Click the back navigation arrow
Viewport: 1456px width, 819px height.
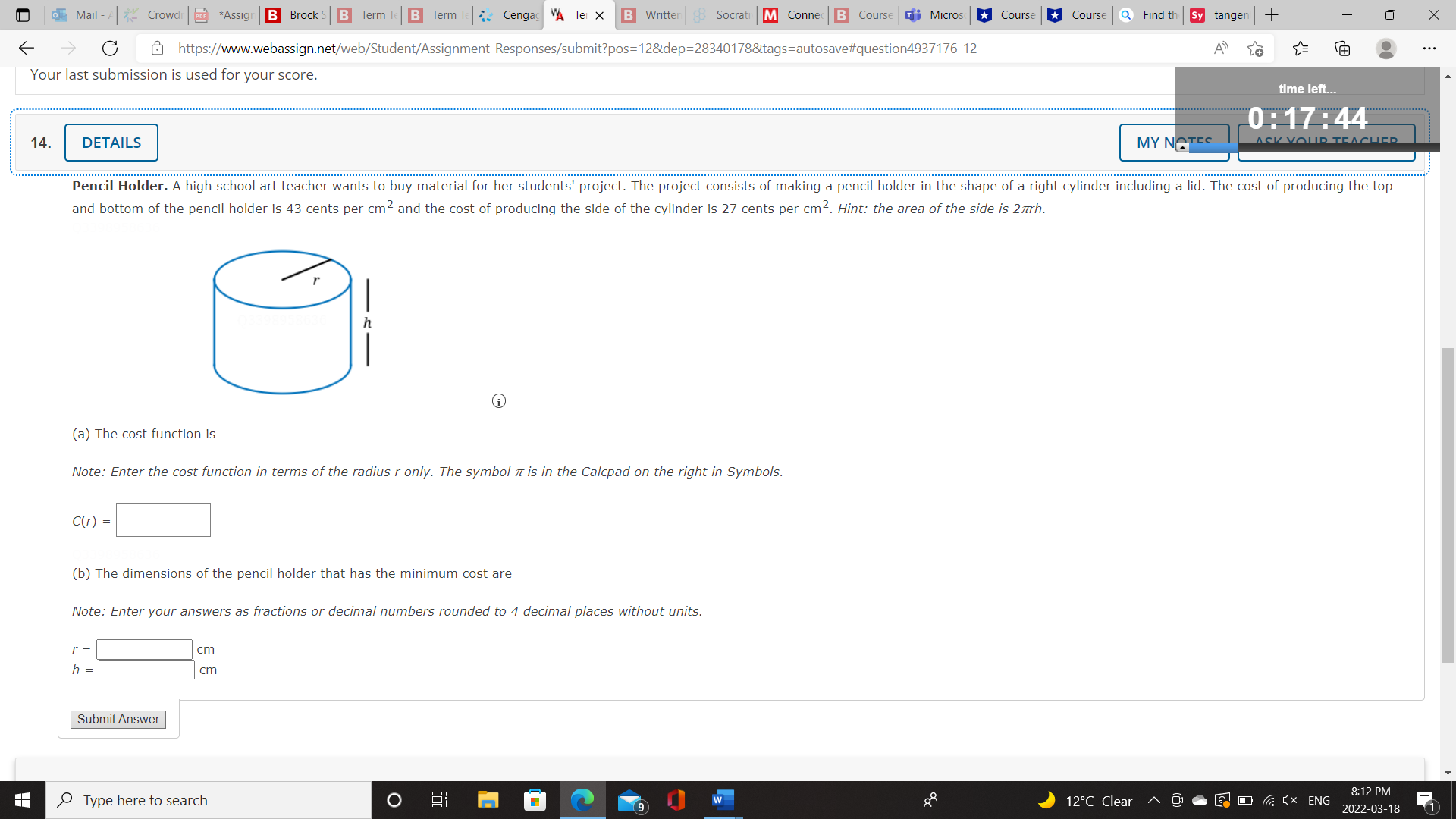click(27, 48)
